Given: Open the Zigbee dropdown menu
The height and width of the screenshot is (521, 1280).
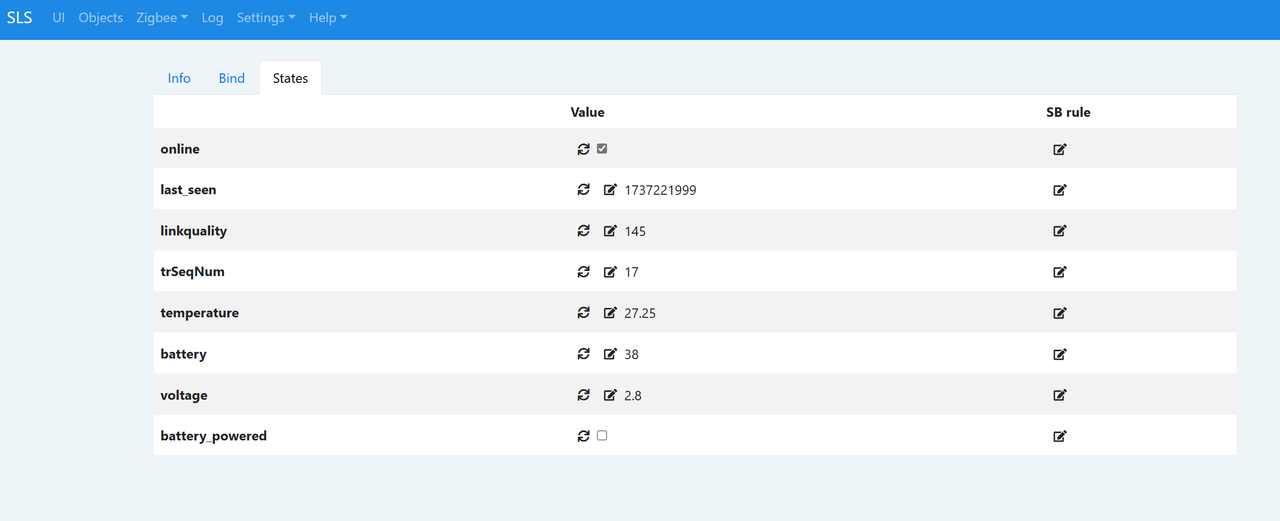Looking at the screenshot, I should 160,18.
